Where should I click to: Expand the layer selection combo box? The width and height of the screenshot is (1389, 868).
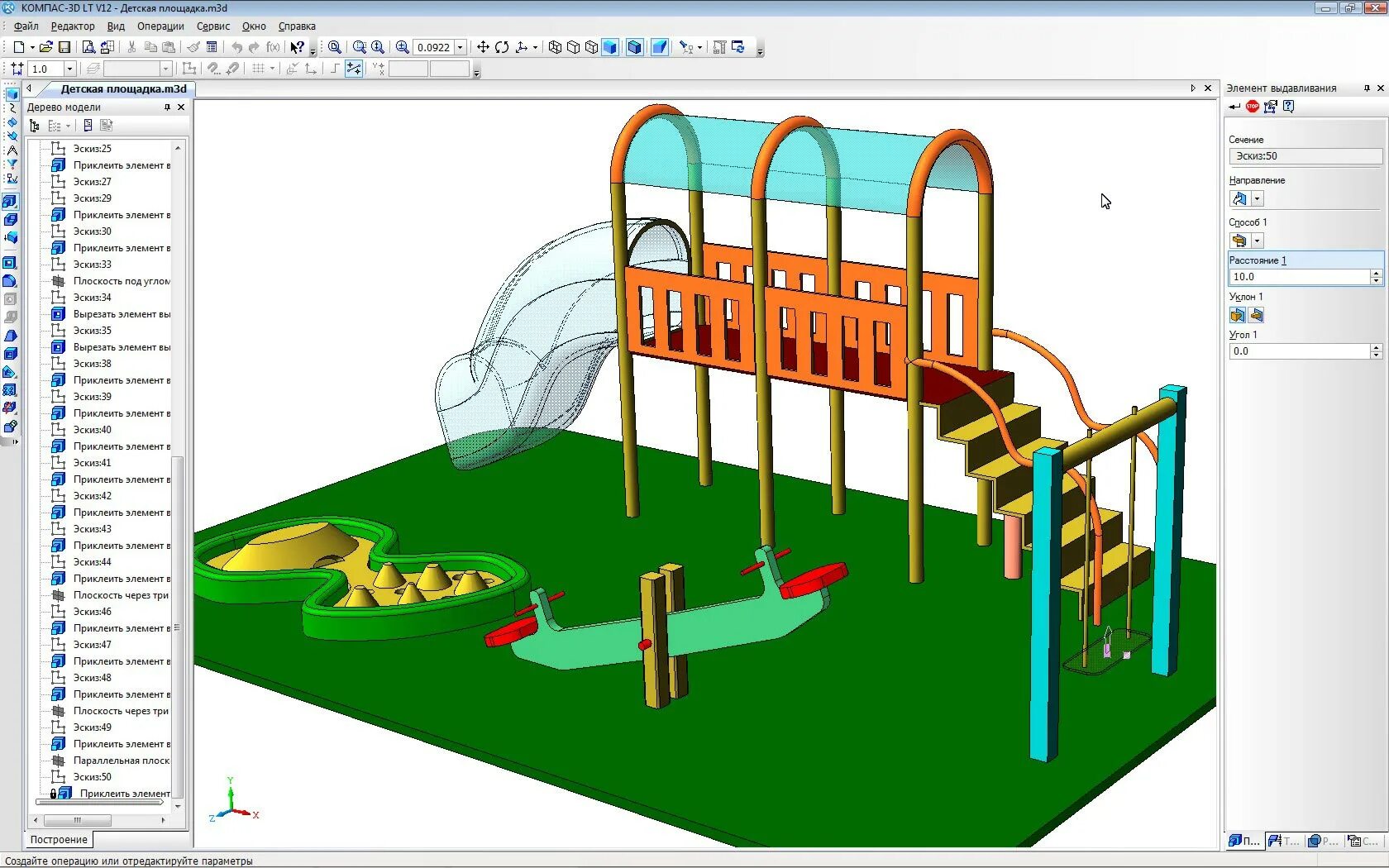(137, 69)
